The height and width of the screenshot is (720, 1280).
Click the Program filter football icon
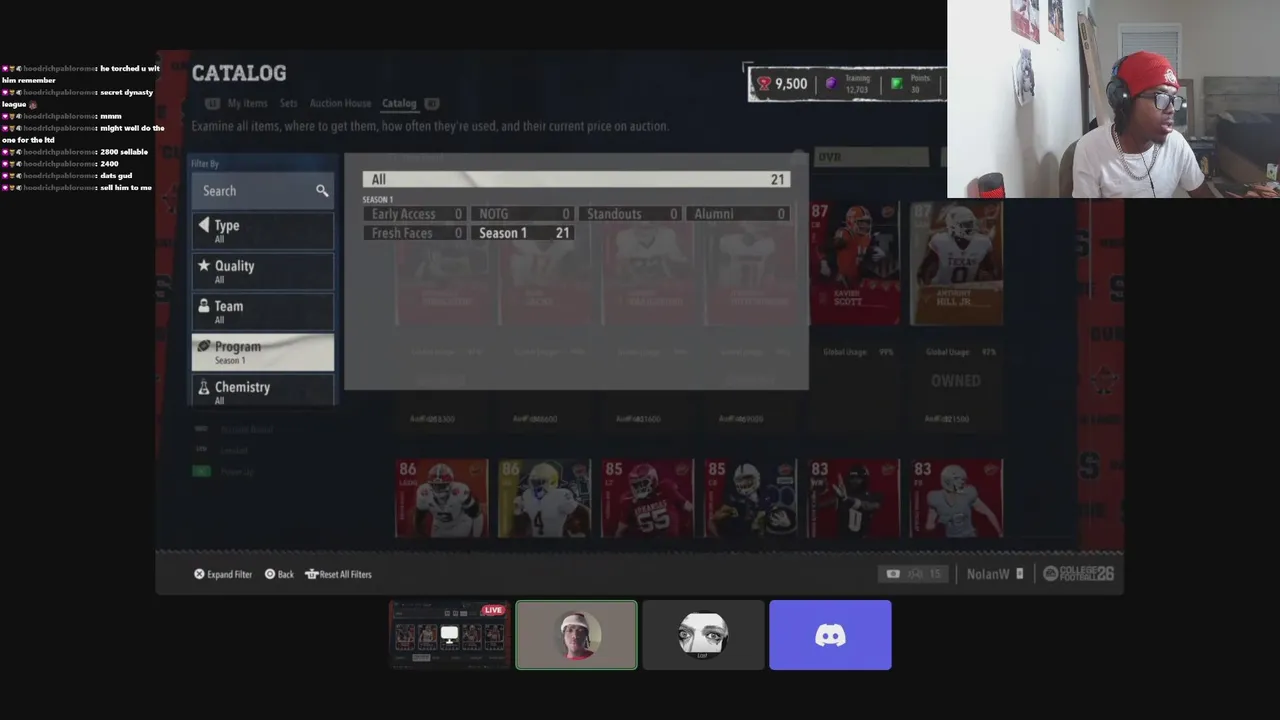point(204,346)
